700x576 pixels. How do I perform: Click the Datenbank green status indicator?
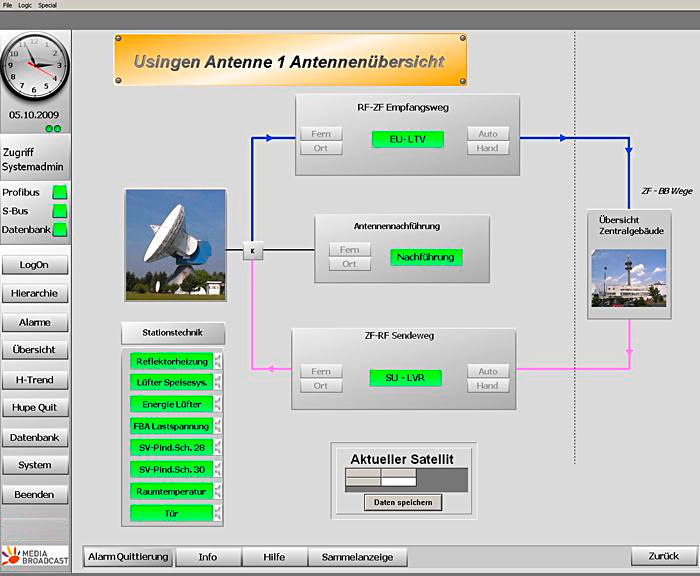(x=59, y=230)
